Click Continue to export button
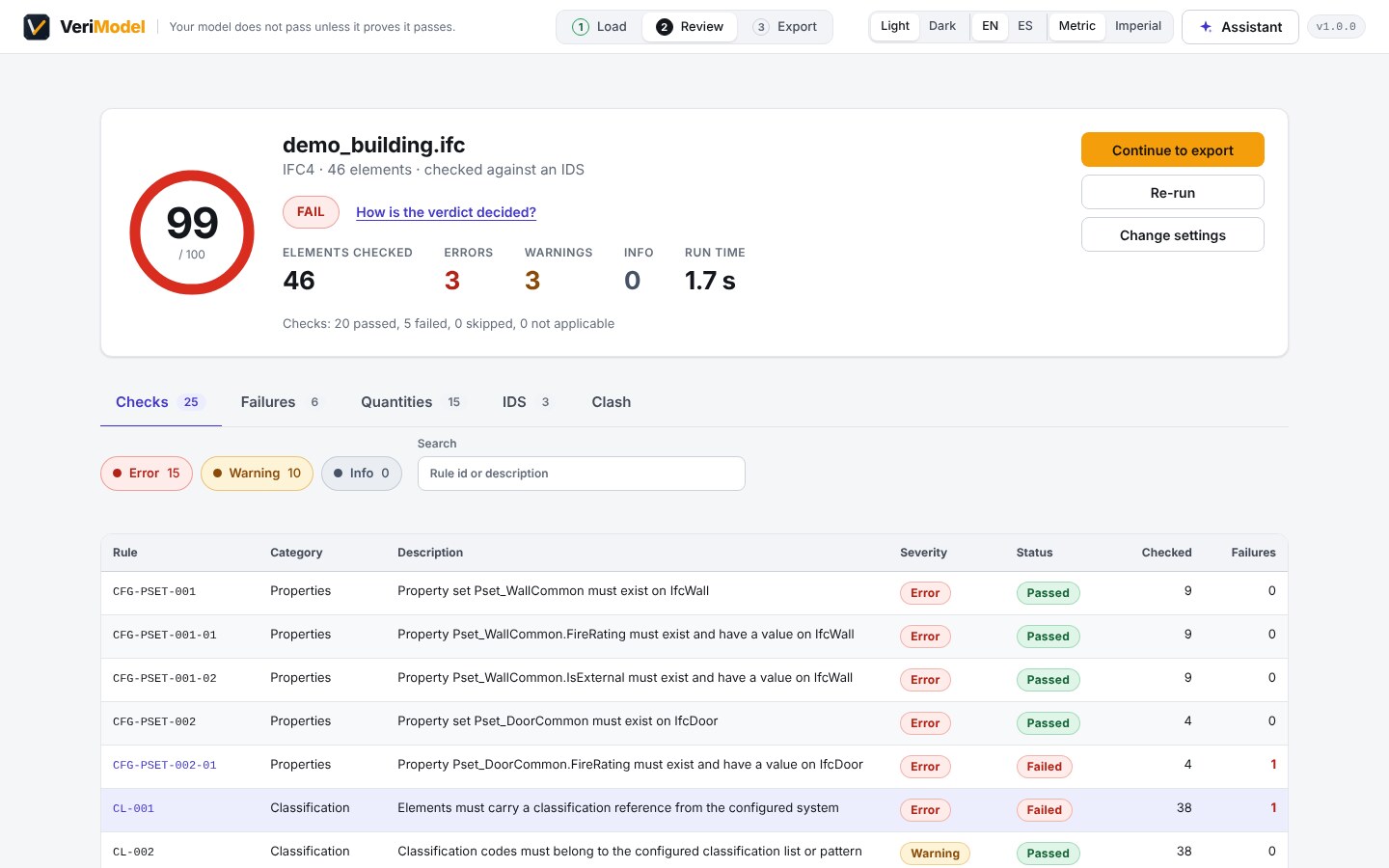Screen dimensions: 1389x868 click(1172, 149)
